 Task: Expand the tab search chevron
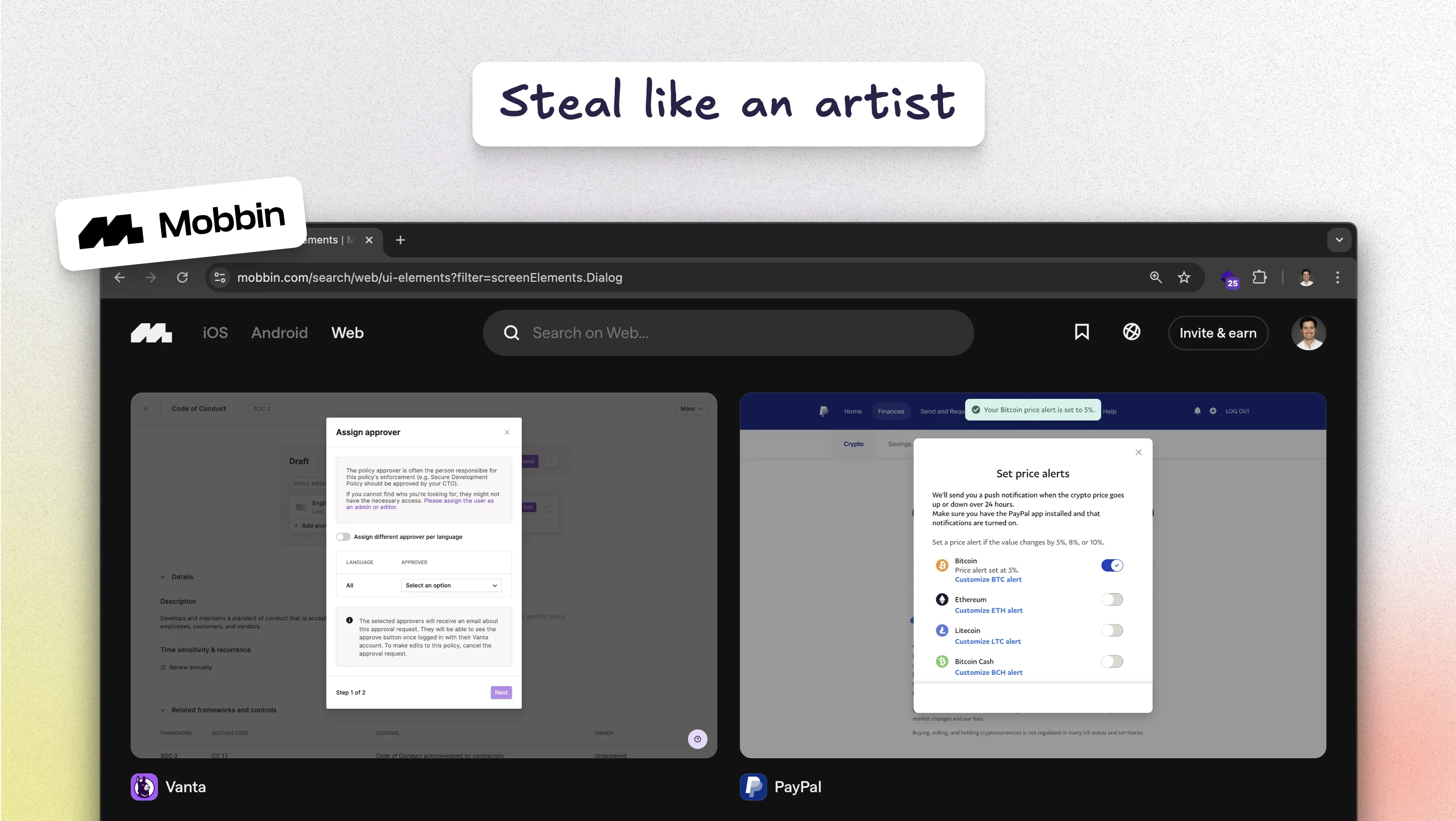click(1339, 239)
